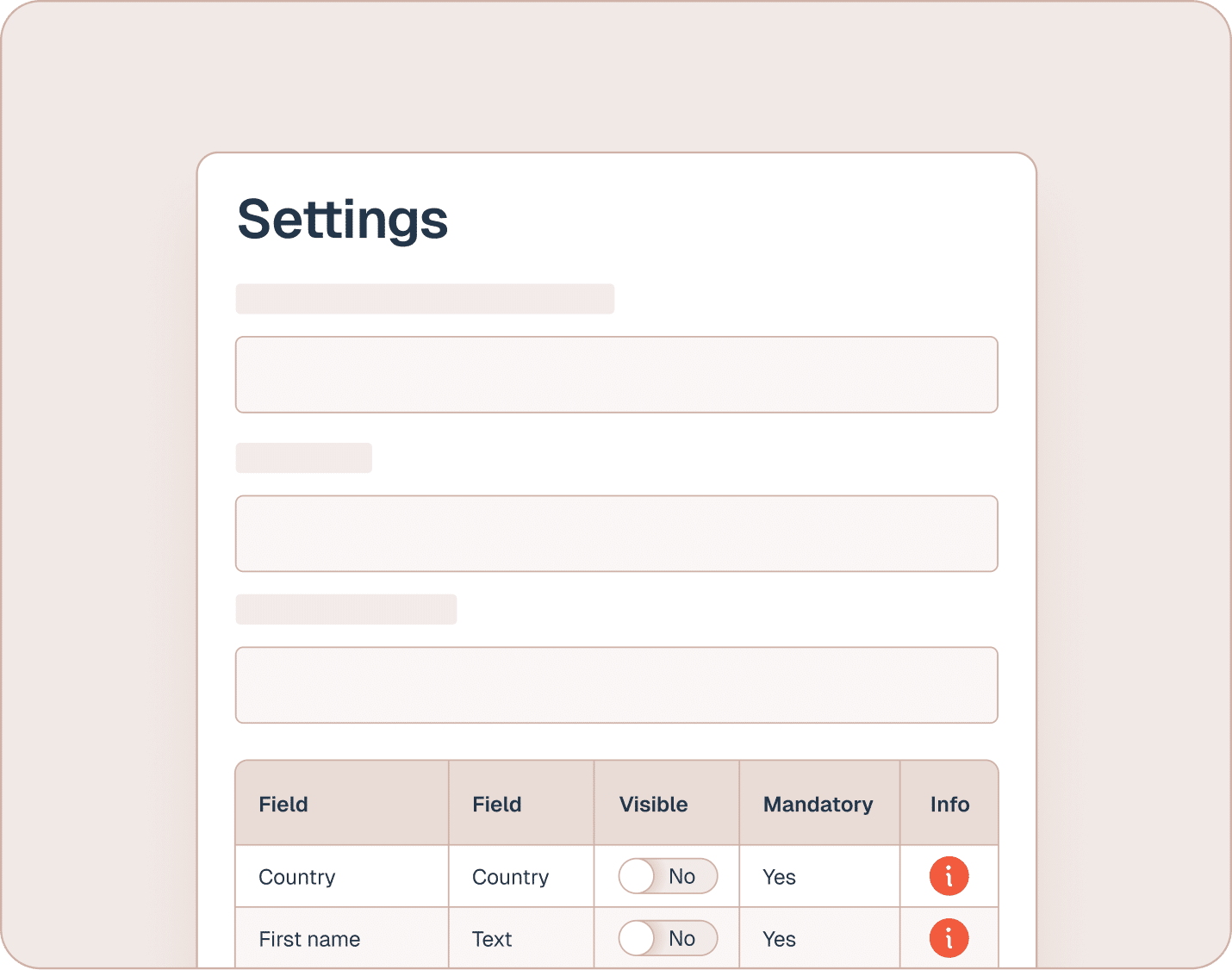Viewport: 1232px width, 970px height.
Task: Click the first input field under Settings
Action: pos(616,375)
